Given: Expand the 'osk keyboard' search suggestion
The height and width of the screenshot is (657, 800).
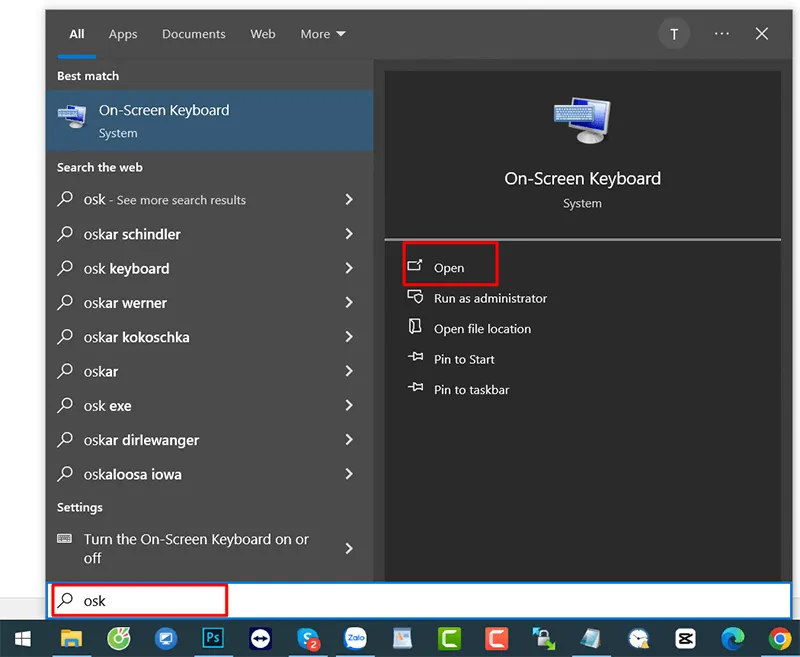Looking at the screenshot, I should pyautogui.click(x=349, y=268).
